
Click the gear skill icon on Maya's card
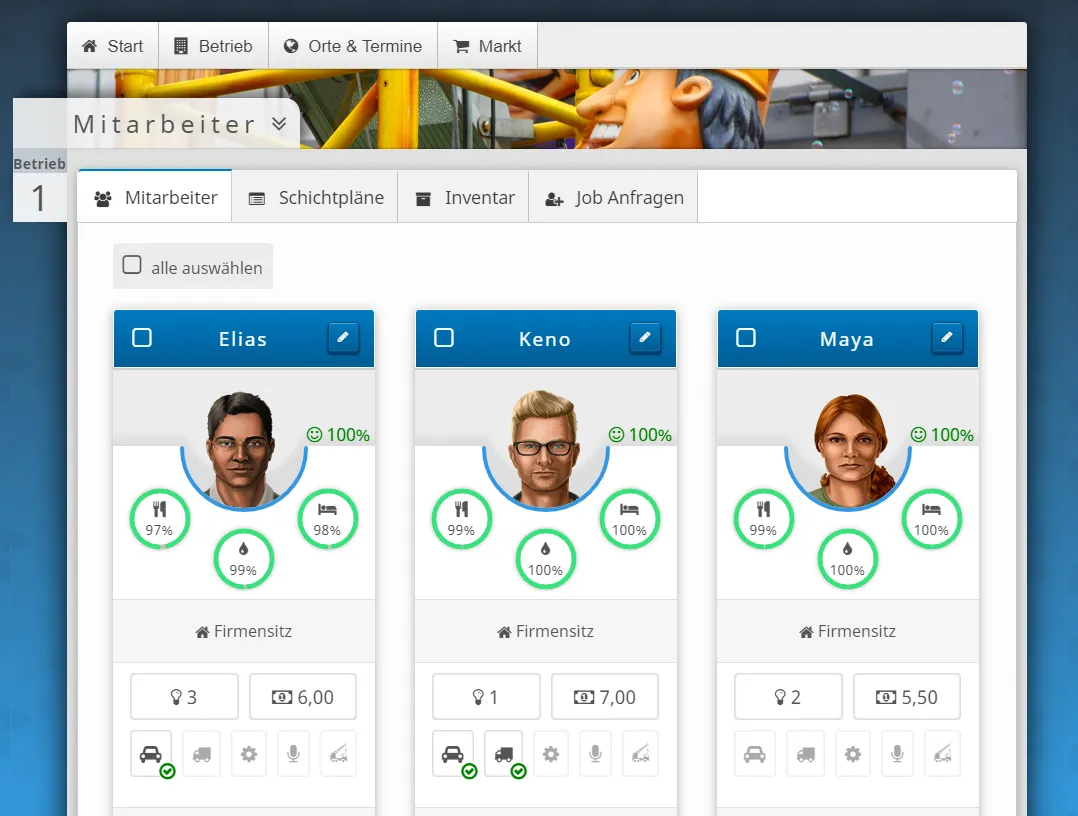[852, 754]
